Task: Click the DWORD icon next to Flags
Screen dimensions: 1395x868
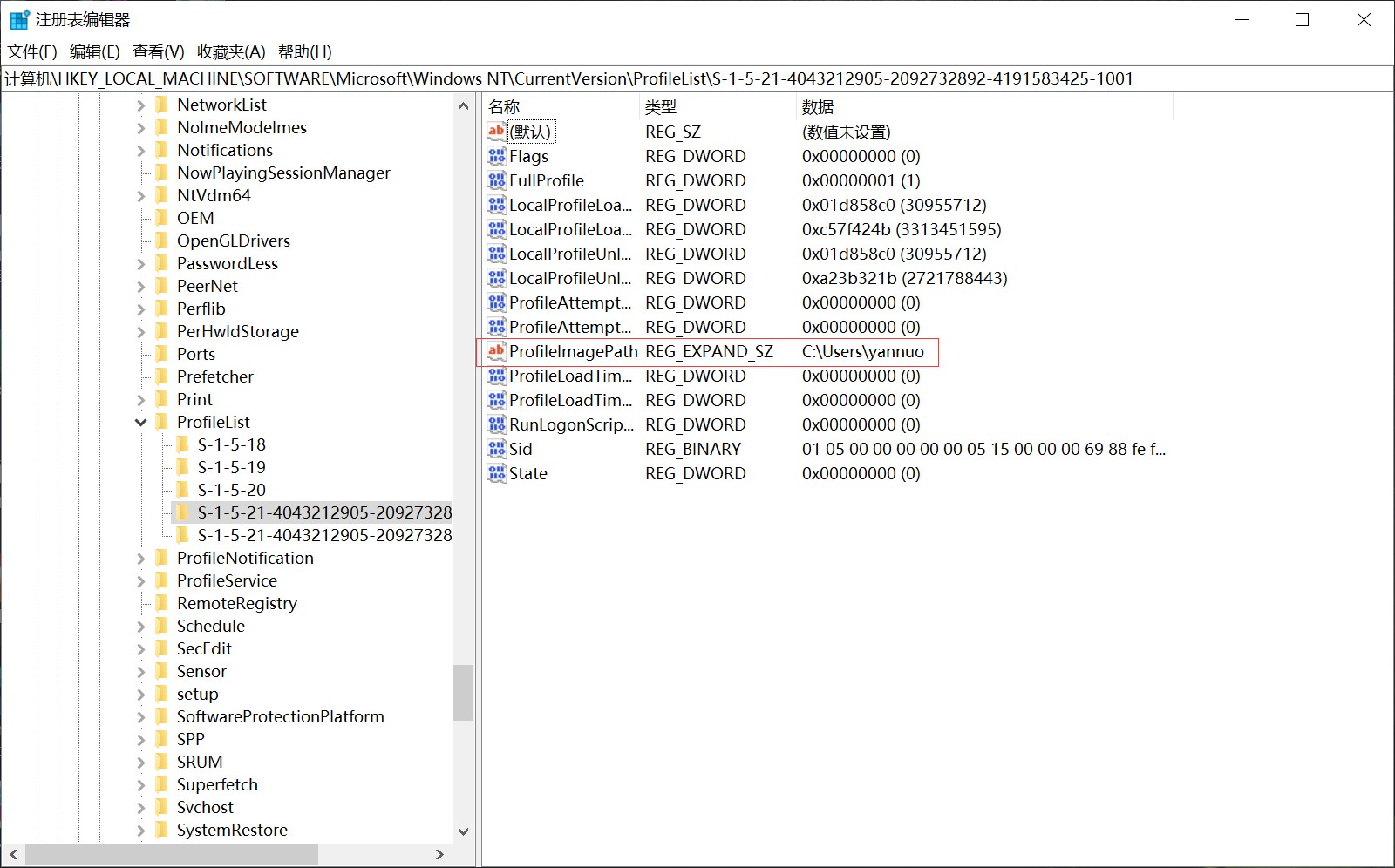Action: pos(497,156)
